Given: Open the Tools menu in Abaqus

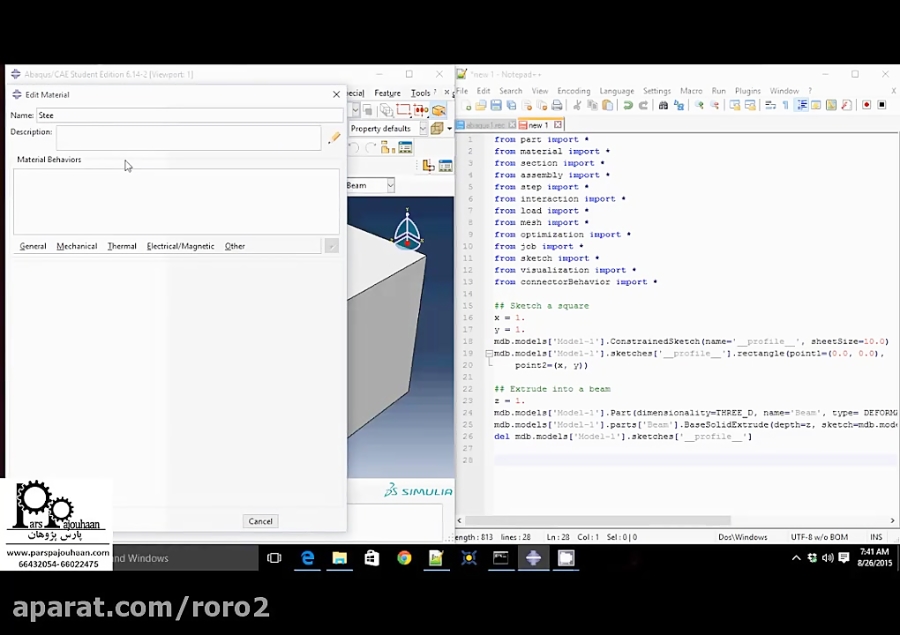Looking at the screenshot, I should coord(421,91).
